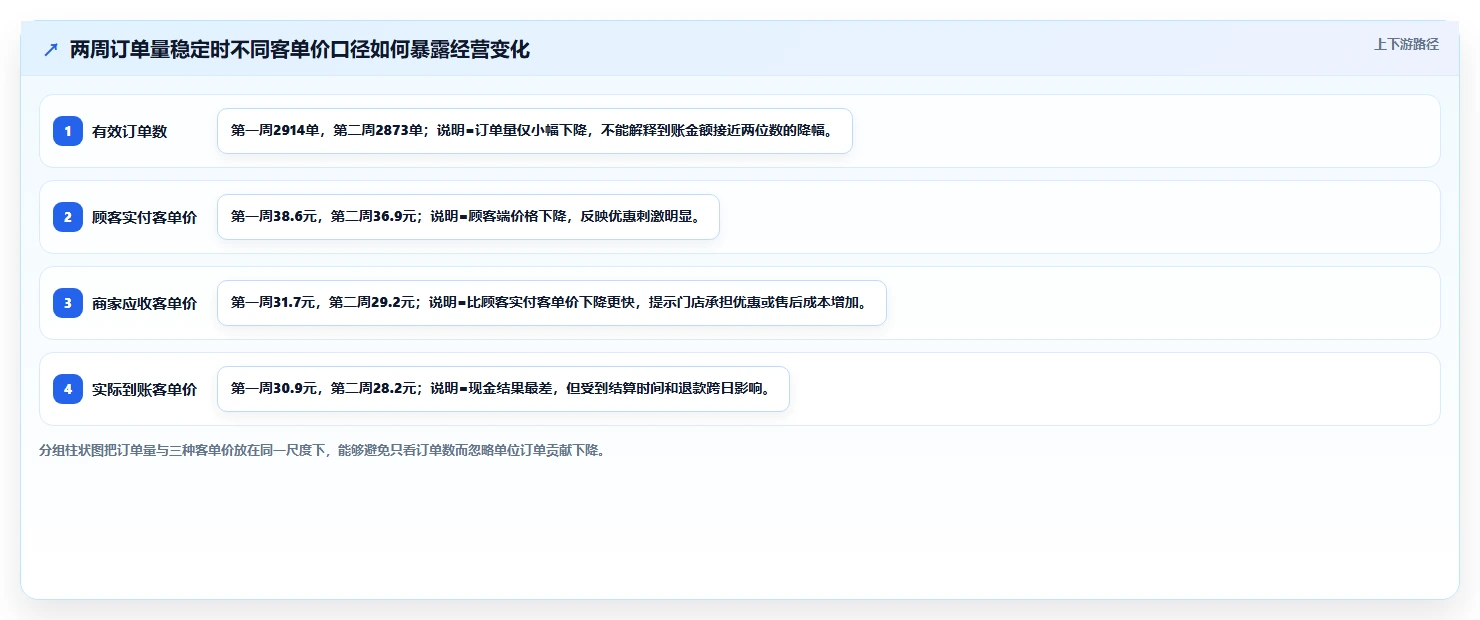Open the note box starting 第一周31.7元
Viewport: 1480px width, 620px height.
click(x=552, y=303)
